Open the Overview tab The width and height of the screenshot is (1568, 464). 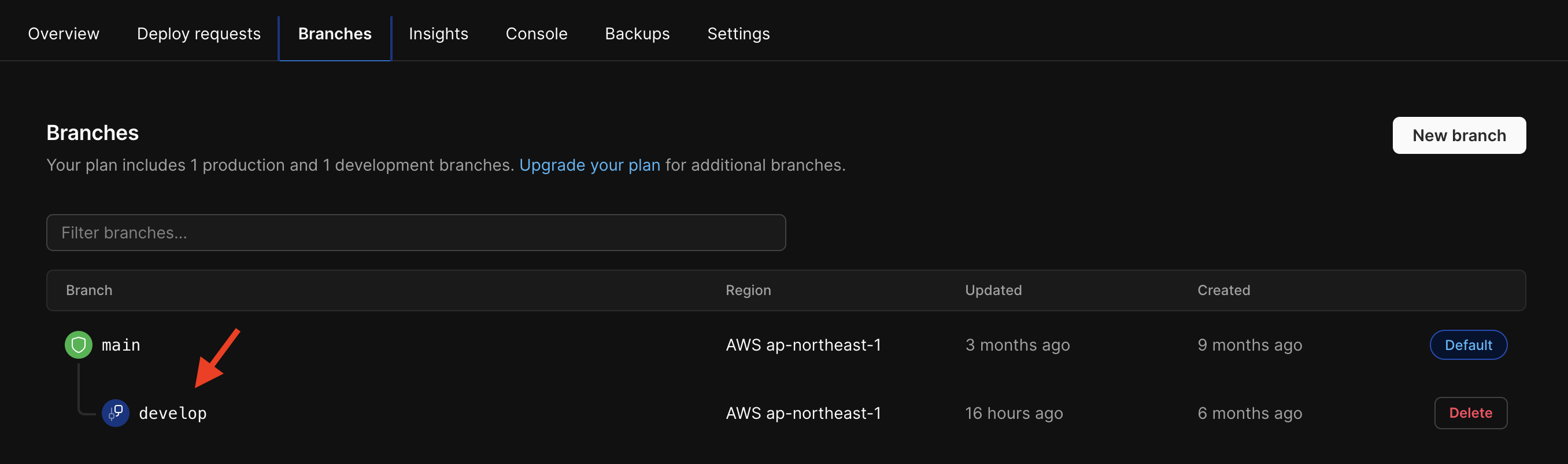(x=63, y=34)
